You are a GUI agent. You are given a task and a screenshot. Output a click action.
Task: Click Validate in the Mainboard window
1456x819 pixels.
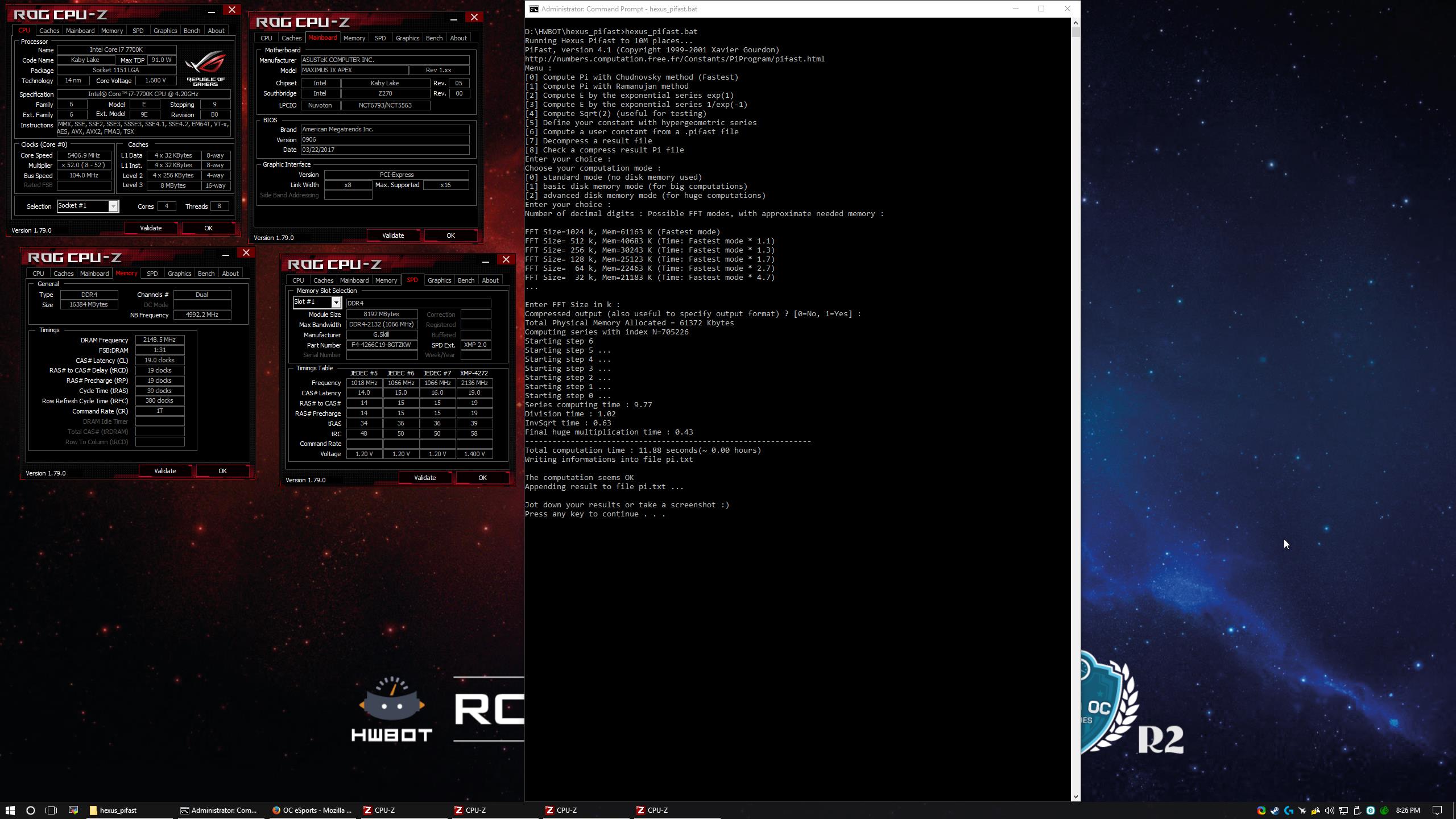click(393, 235)
